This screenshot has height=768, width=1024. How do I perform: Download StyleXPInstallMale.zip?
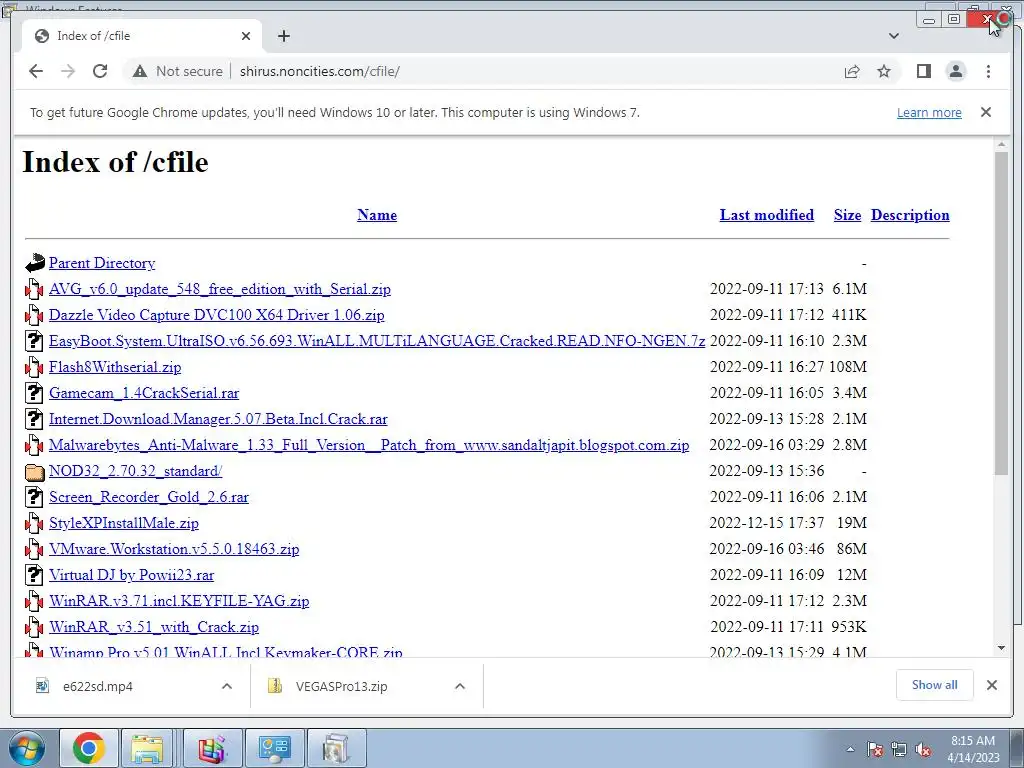point(123,523)
